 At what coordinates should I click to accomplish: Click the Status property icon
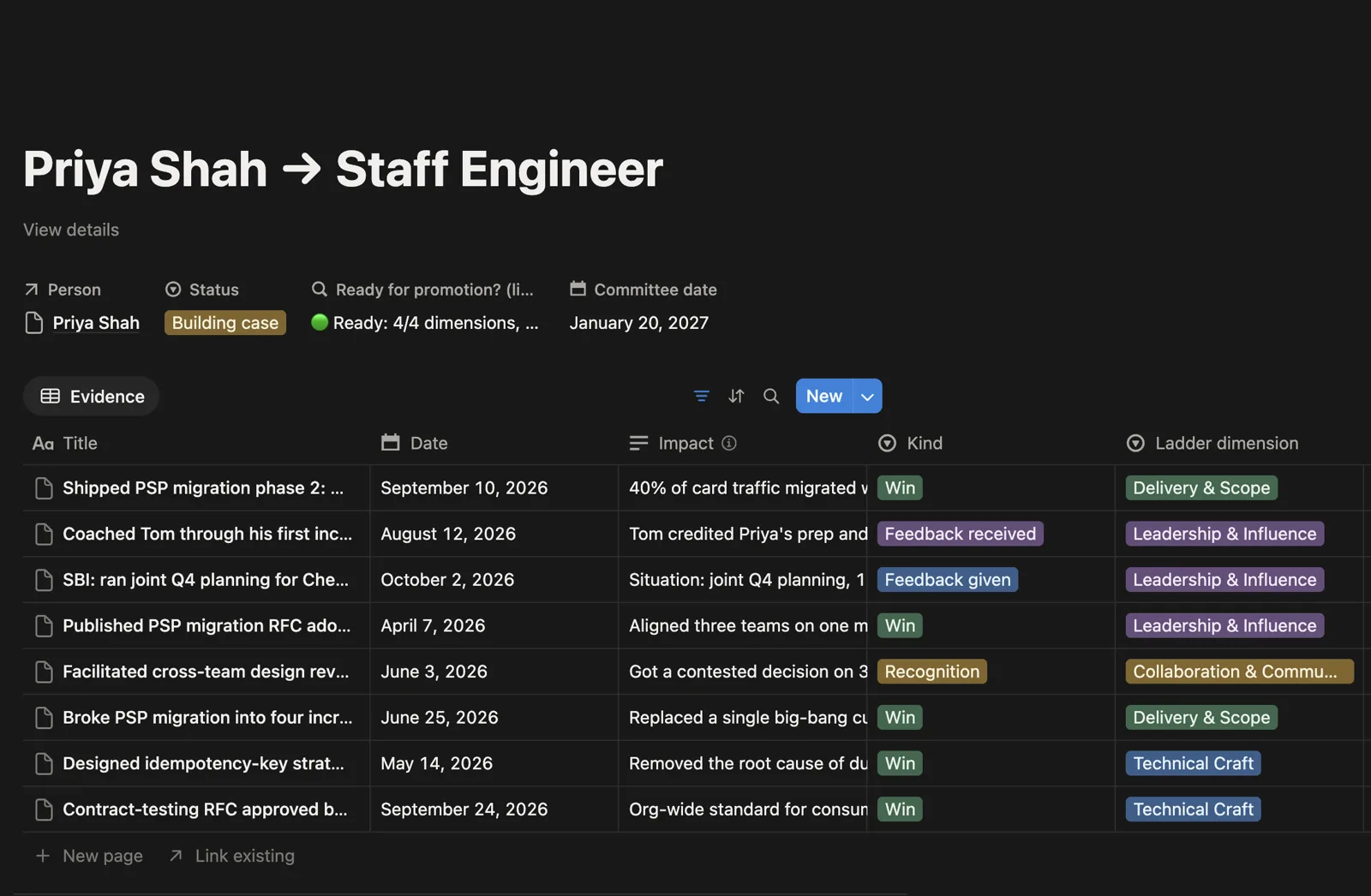click(173, 290)
